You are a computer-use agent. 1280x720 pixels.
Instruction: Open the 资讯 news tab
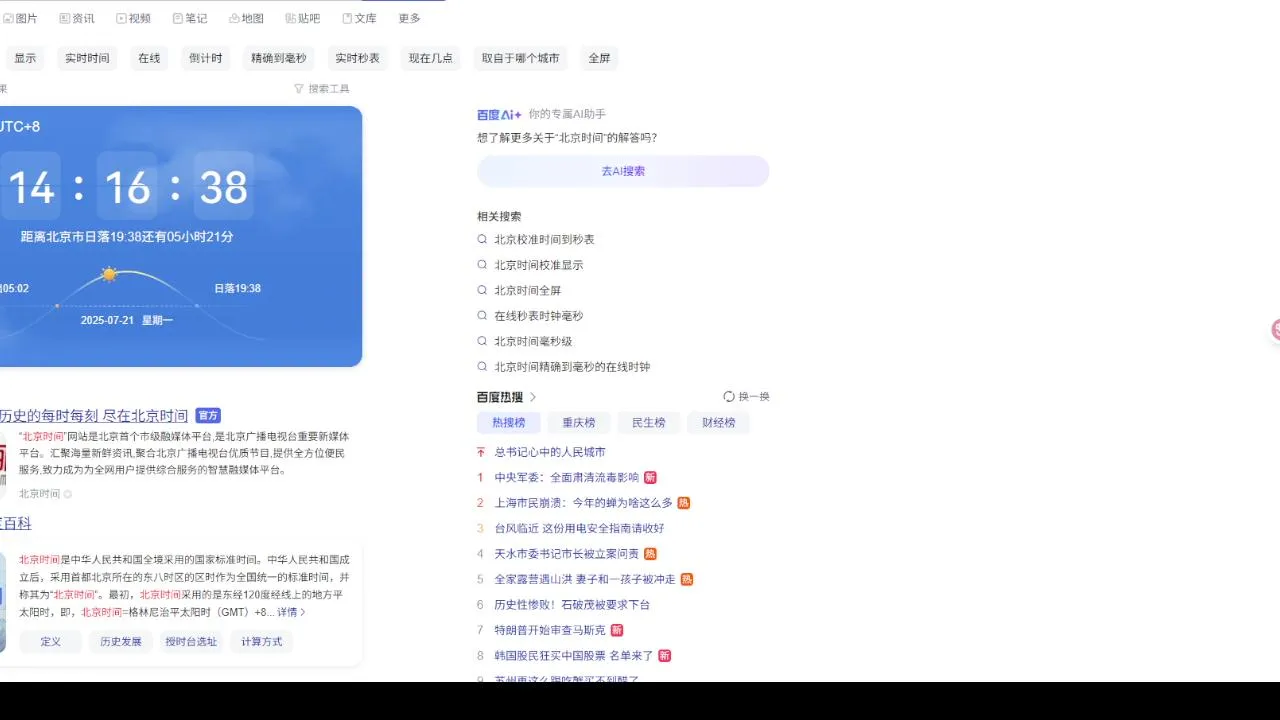77,18
